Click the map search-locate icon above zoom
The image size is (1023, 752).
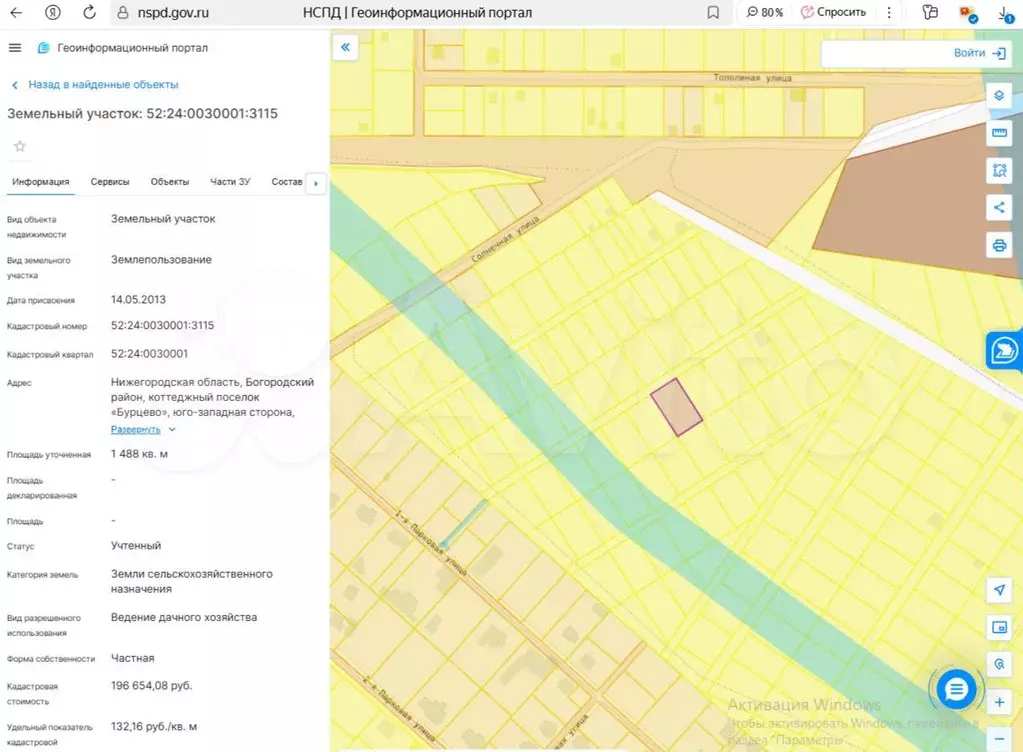tap(999, 665)
